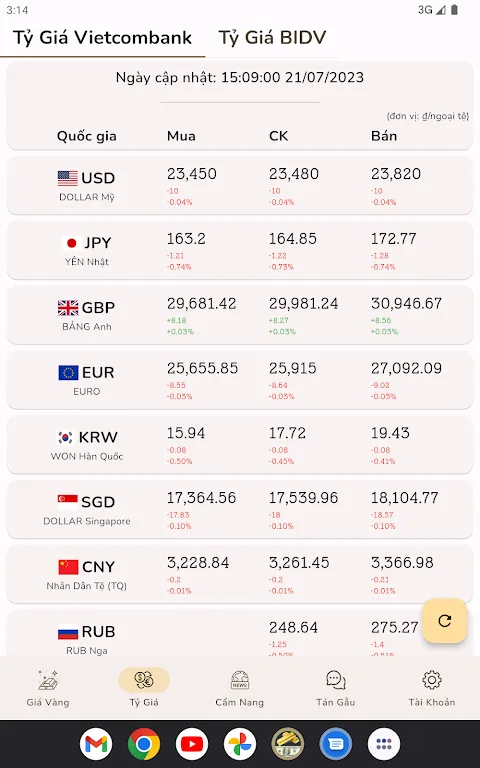The image size is (480, 768).
Task: Open Giá Vàng gold price section
Action: pos(48,688)
